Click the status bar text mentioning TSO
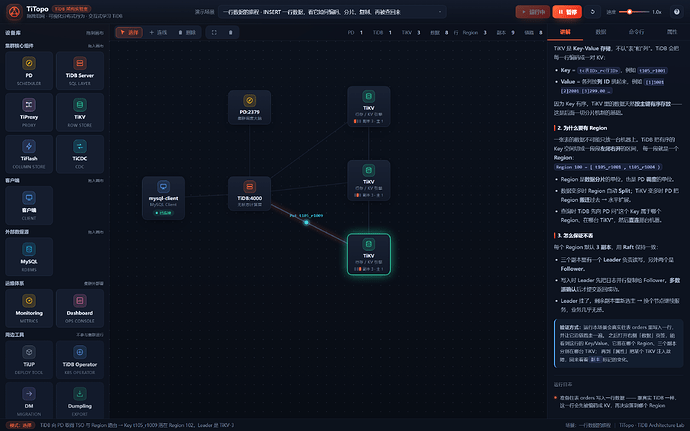690x431 pixels. [x=137, y=425]
